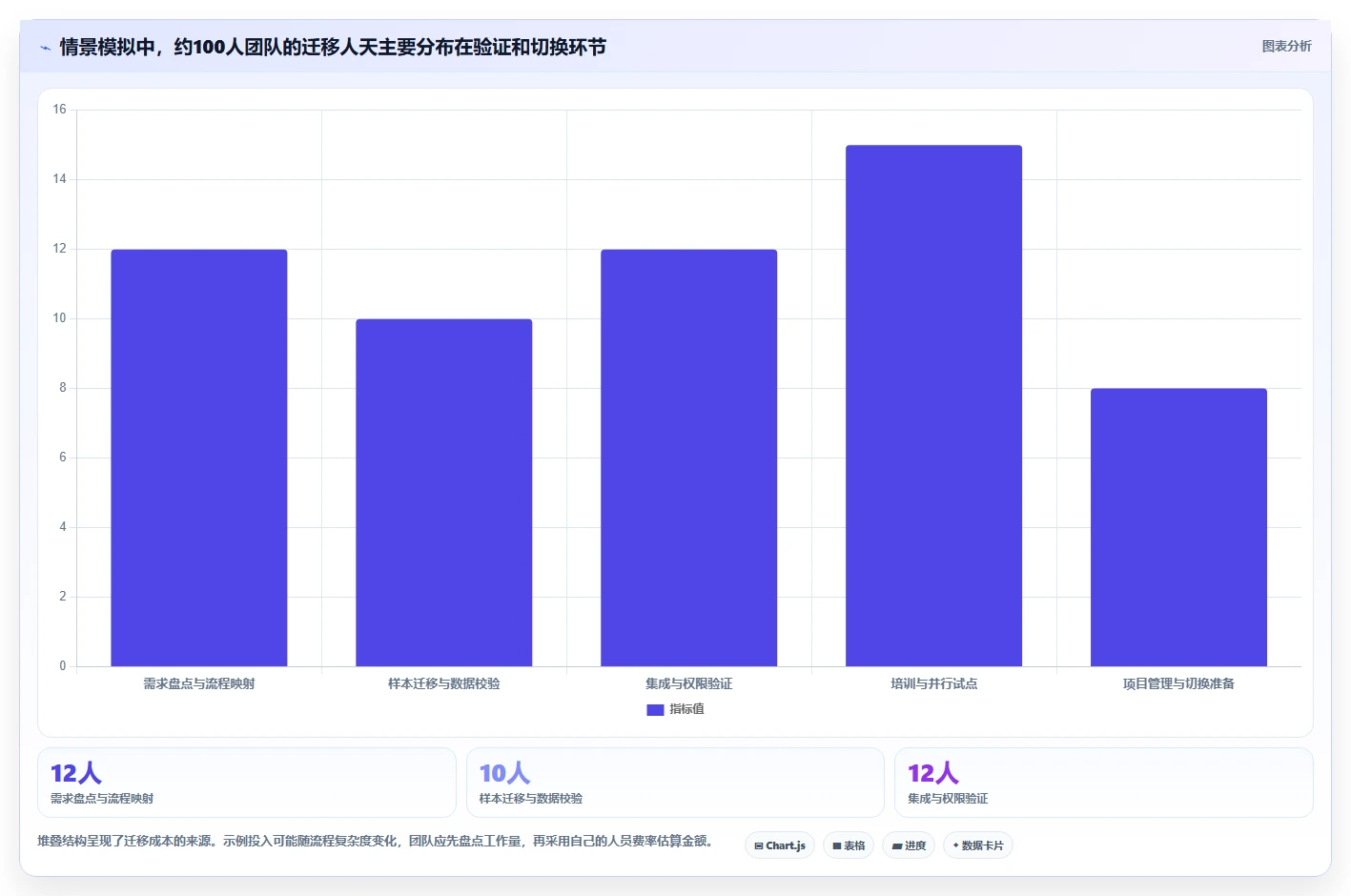The width and height of the screenshot is (1351, 896).
Task: Click the 进度 tag
Action: [x=909, y=845]
